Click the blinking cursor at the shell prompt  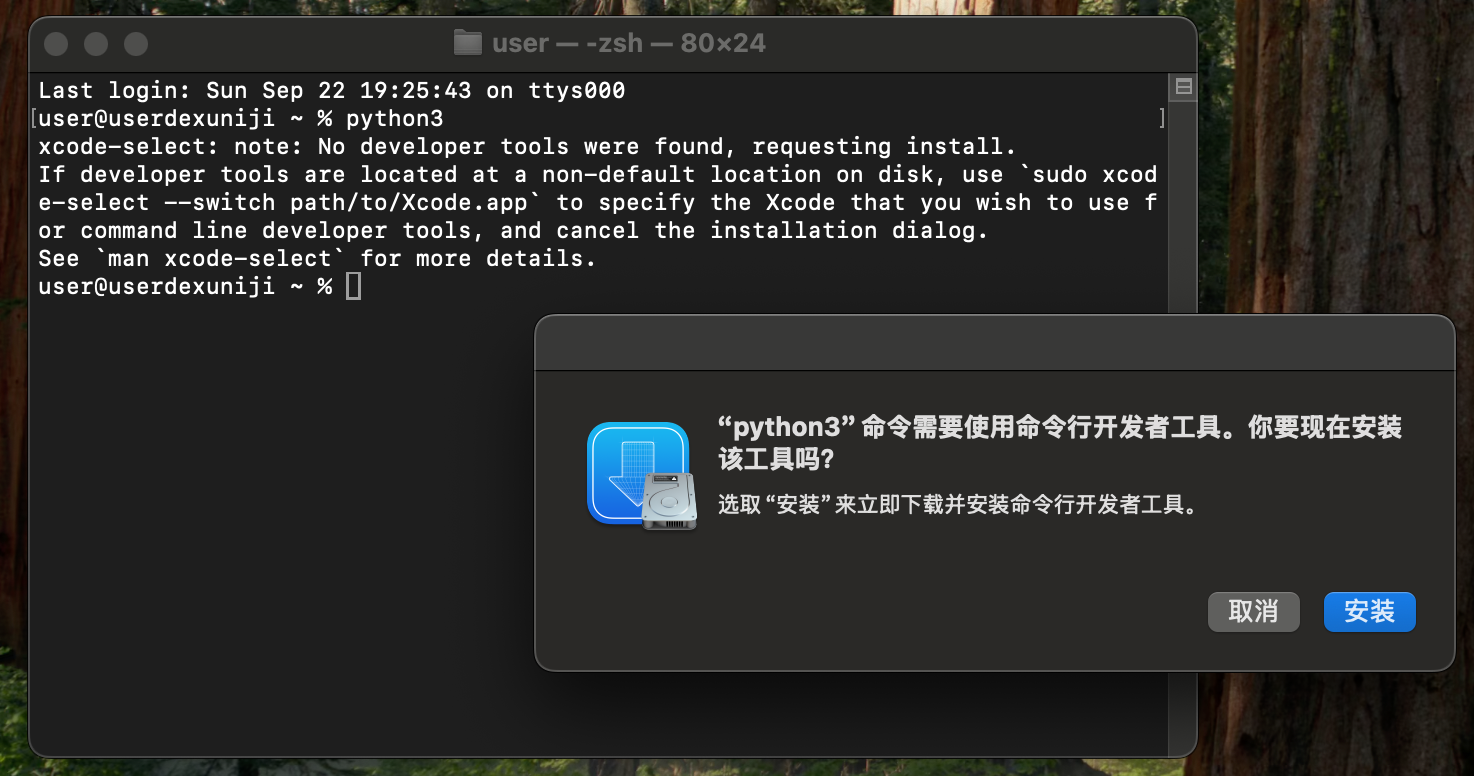(353, 286)
